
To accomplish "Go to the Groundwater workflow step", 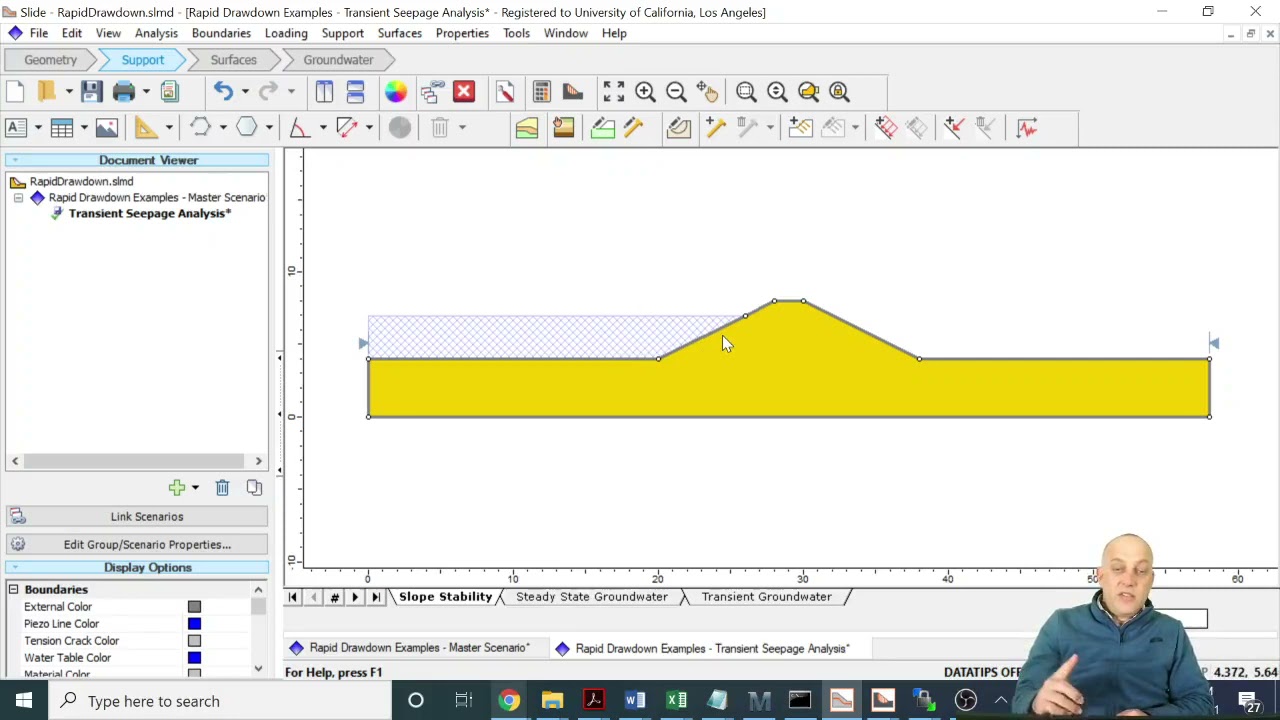I will point(338,60).
